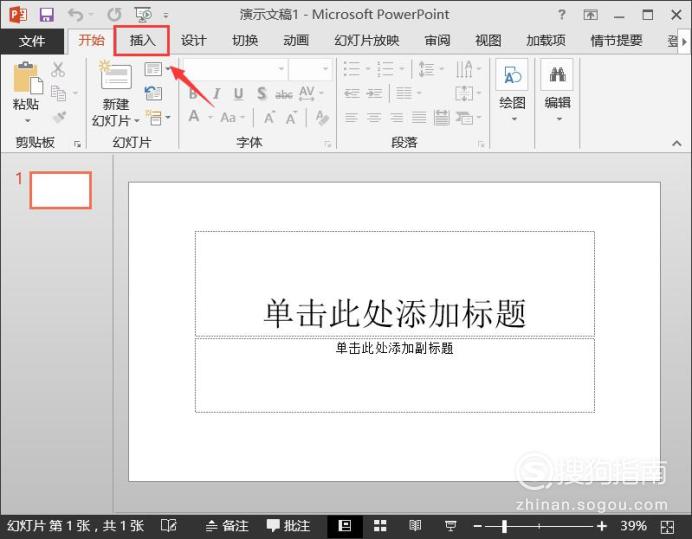692x539 pixels.
Task: Open 剪贴板 Clipboard pane launcher
Action: pos(77,144)
